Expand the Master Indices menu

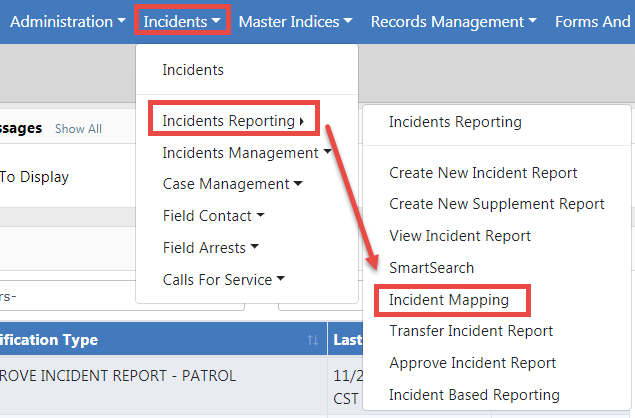click(x=295, y=21)
